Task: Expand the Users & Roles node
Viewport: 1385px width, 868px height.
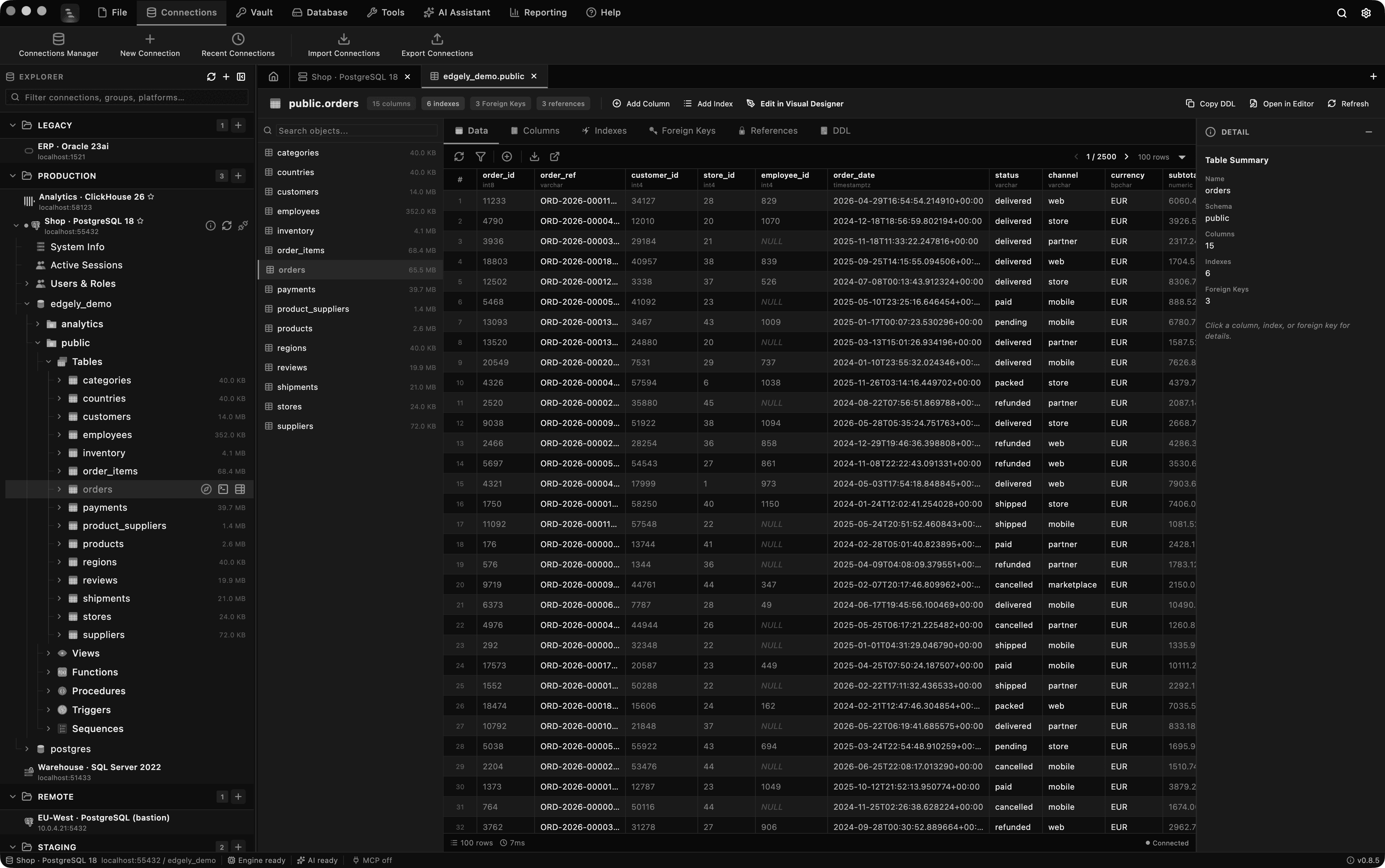Action: point(26,283)
